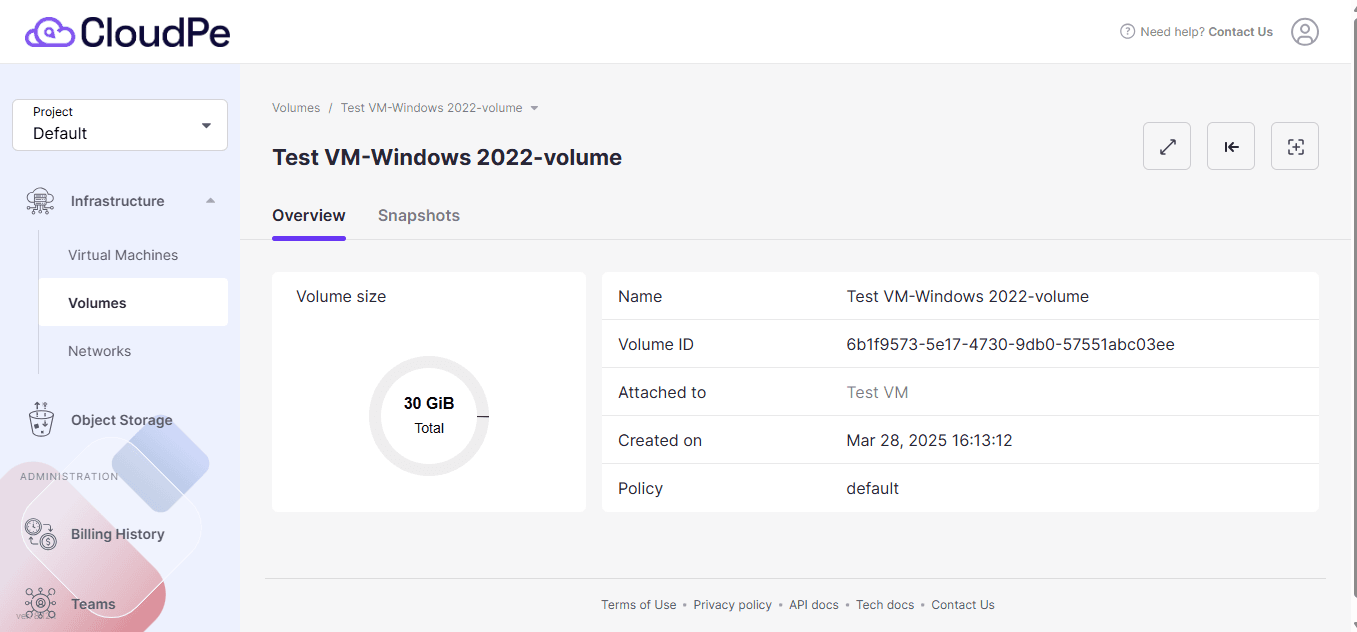Select the Overview tab

pos(309,215)
